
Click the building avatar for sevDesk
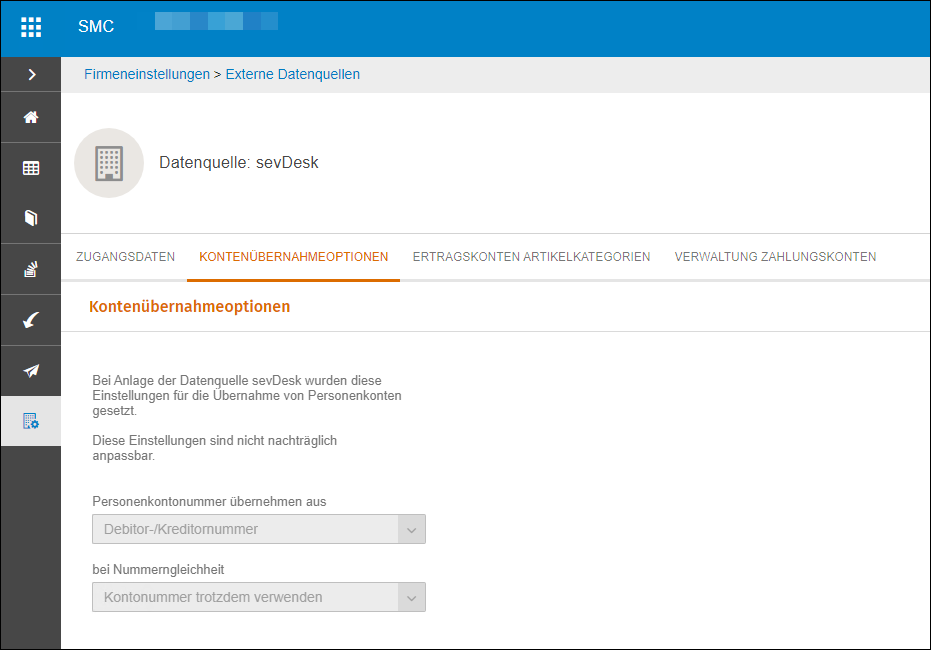[109, 163]
